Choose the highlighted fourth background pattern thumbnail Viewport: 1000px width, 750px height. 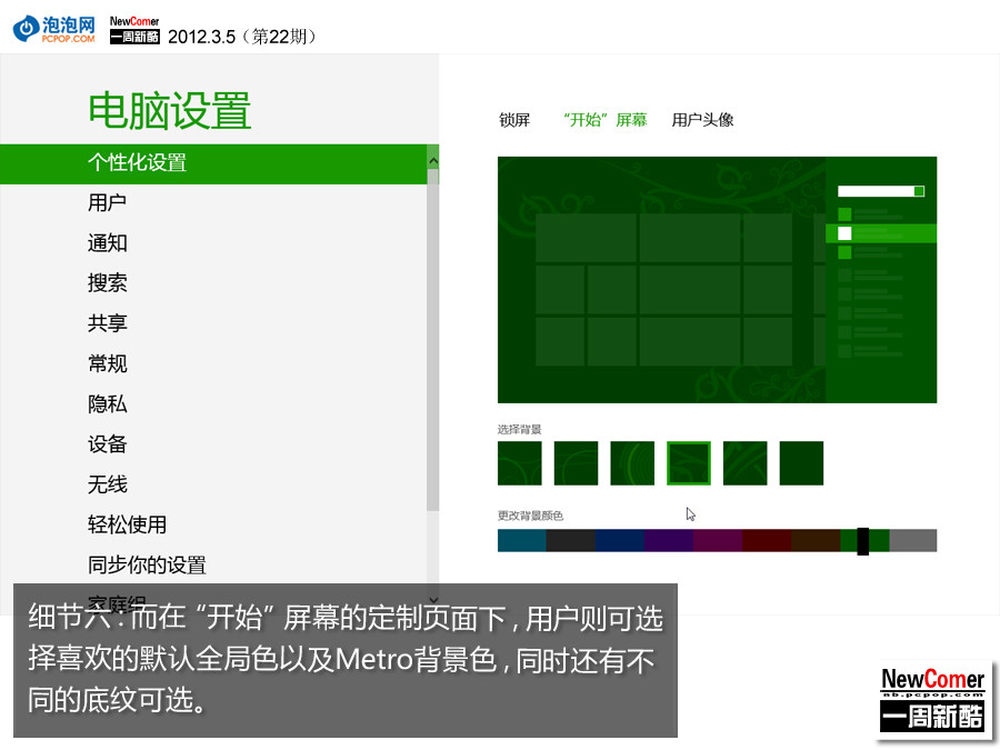[688, 463]
